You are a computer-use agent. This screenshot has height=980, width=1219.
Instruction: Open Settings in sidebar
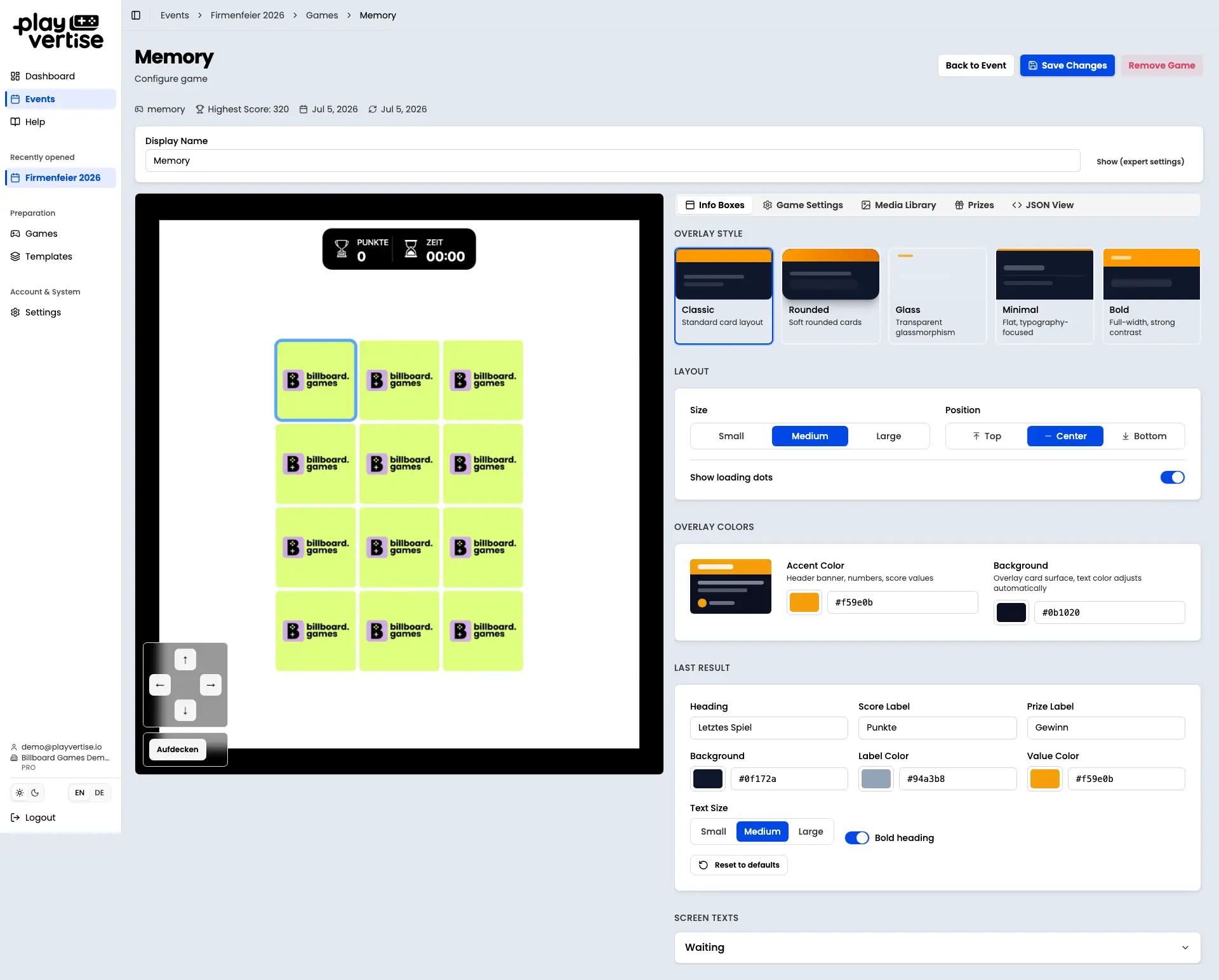[61, 312]
